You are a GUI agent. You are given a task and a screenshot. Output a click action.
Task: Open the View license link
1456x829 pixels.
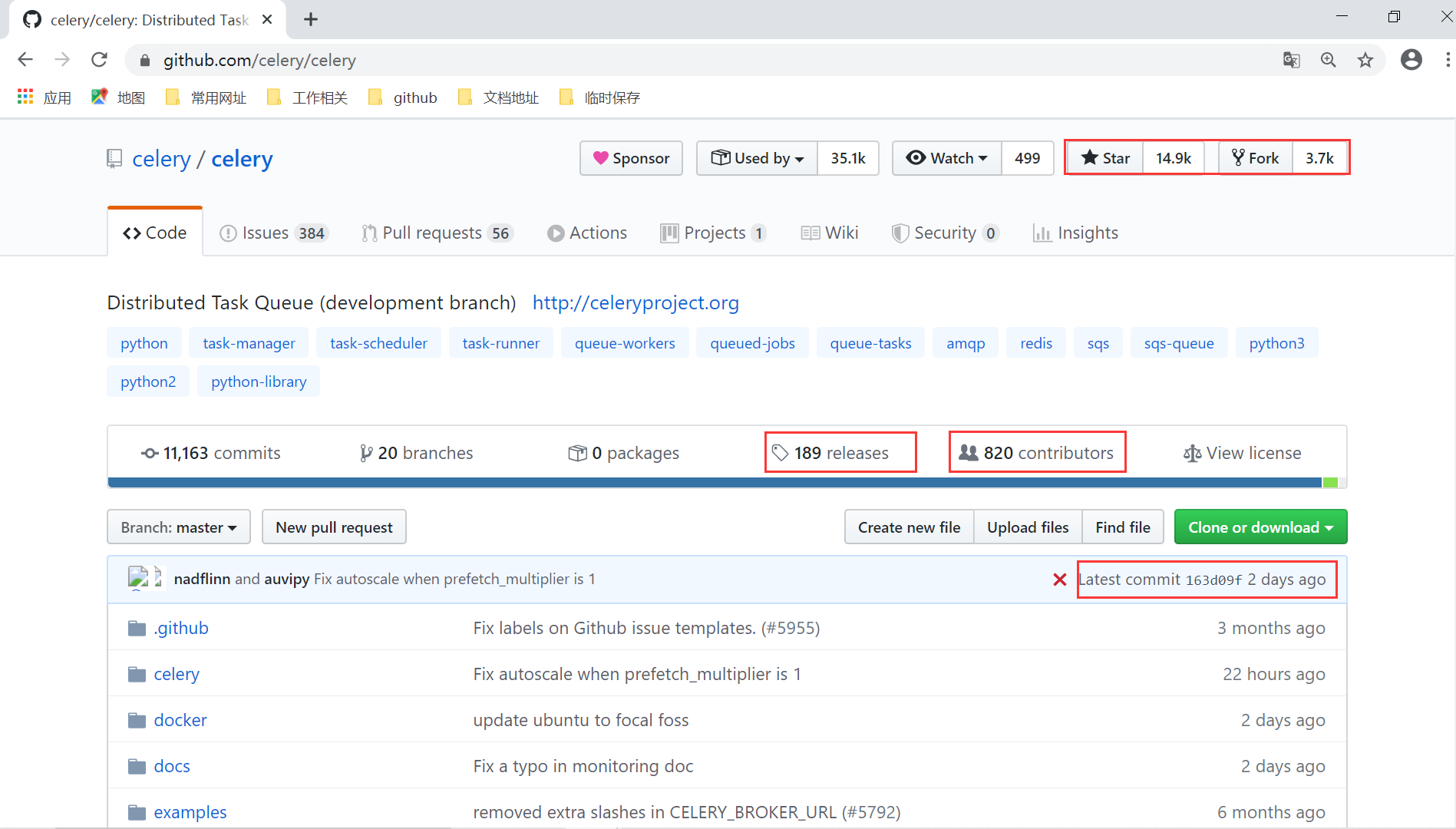[1242, 453]
